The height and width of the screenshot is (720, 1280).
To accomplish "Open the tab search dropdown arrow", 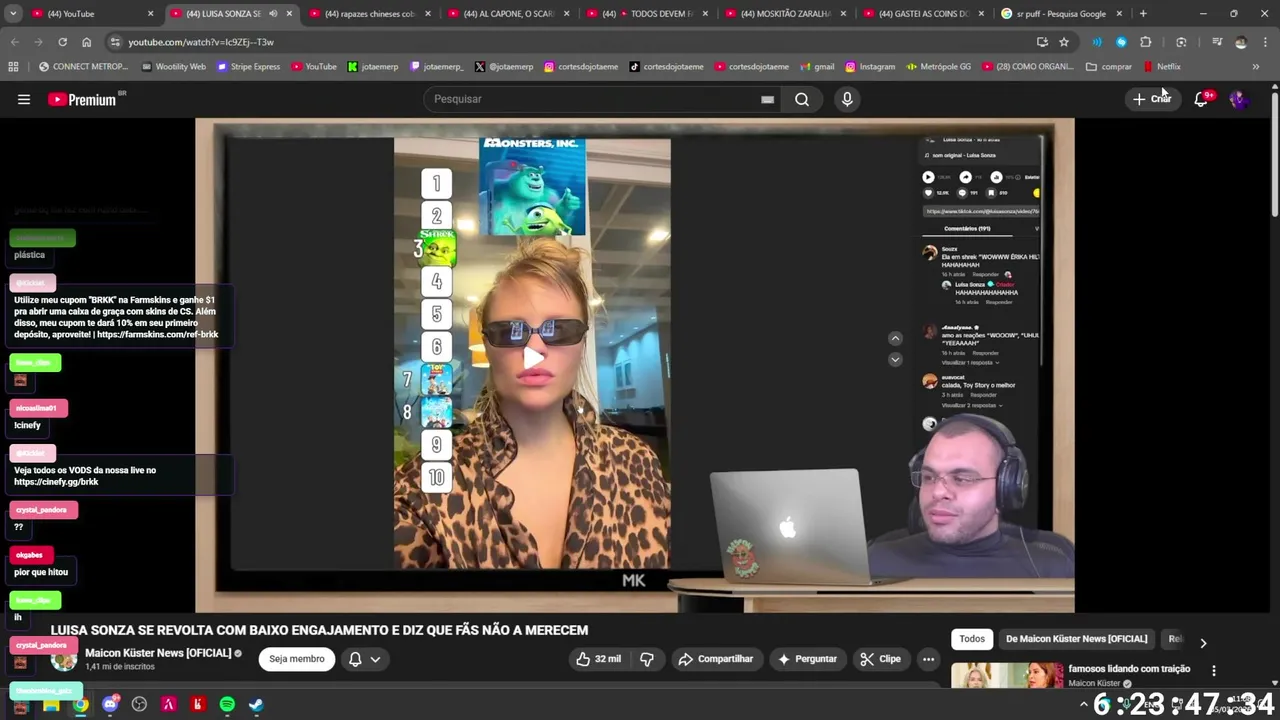I will point(12,14).
